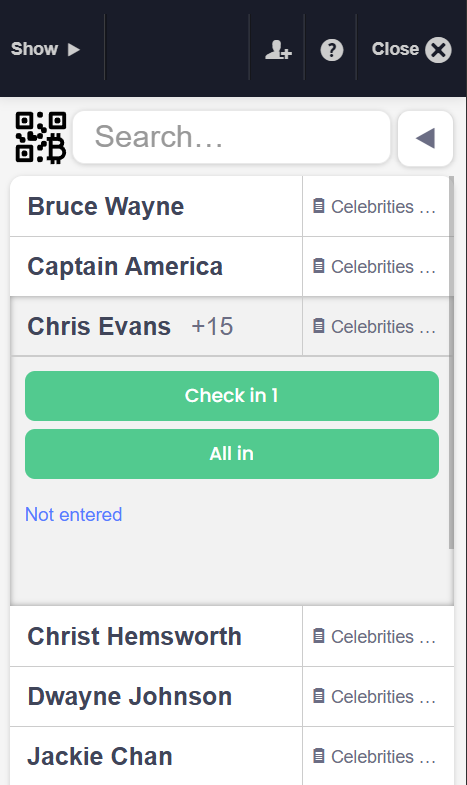Open Christ Hemsworth guest entry
Screen dimensions: 467x785
(156, 636)
